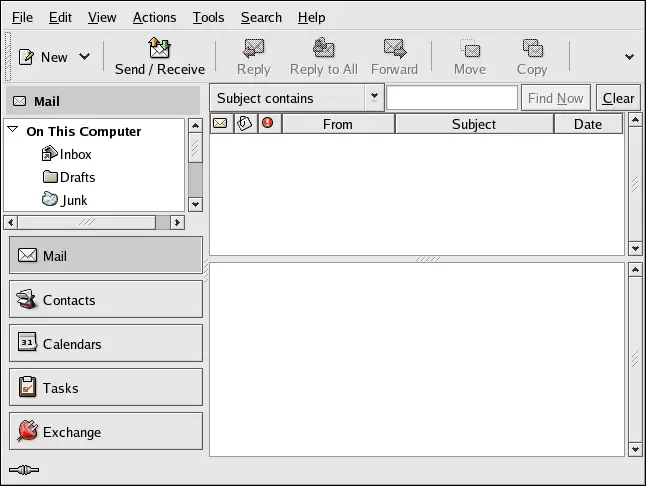Collapse the On This Computer tree
This screenshot has width=646, height=486.
[13, 130]
